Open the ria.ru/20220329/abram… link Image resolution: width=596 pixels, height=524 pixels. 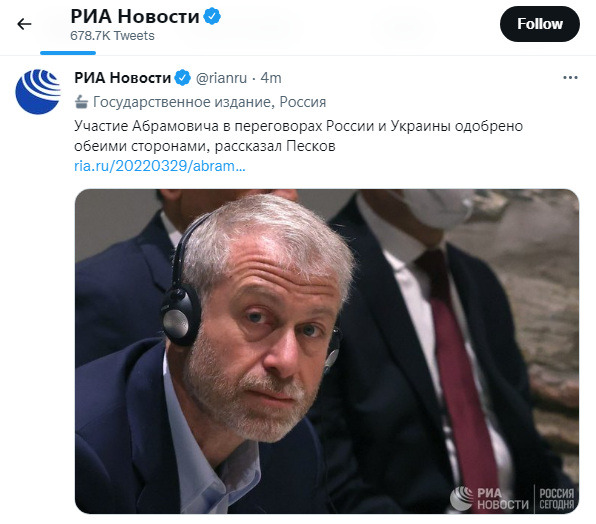point(160,166)
